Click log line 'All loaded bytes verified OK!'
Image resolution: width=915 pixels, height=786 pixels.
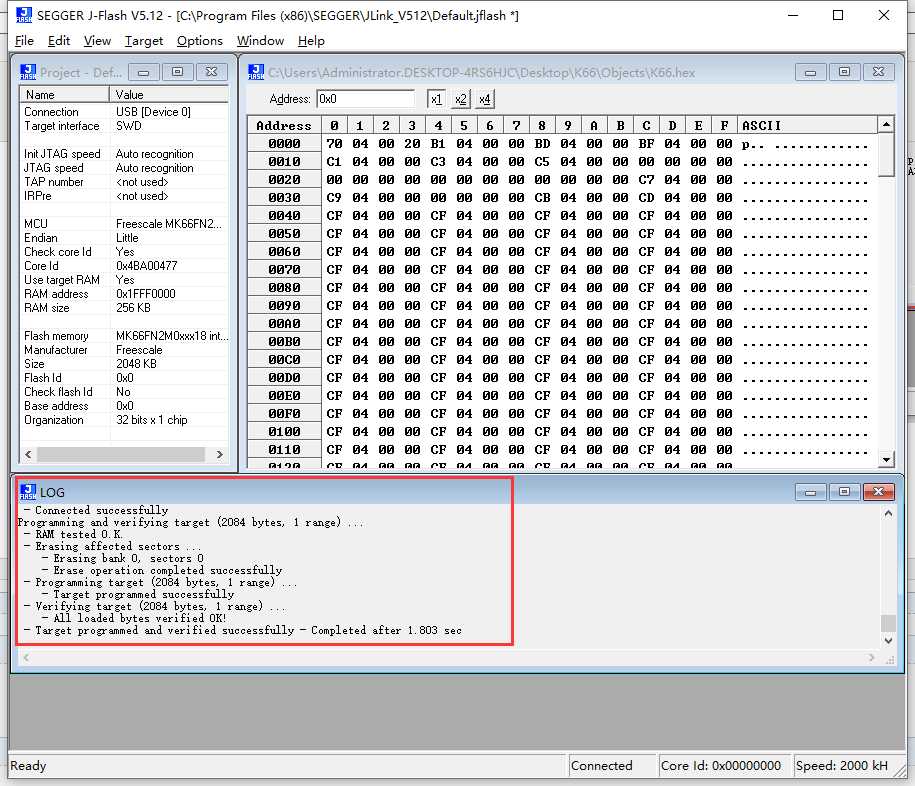(139, 618)
